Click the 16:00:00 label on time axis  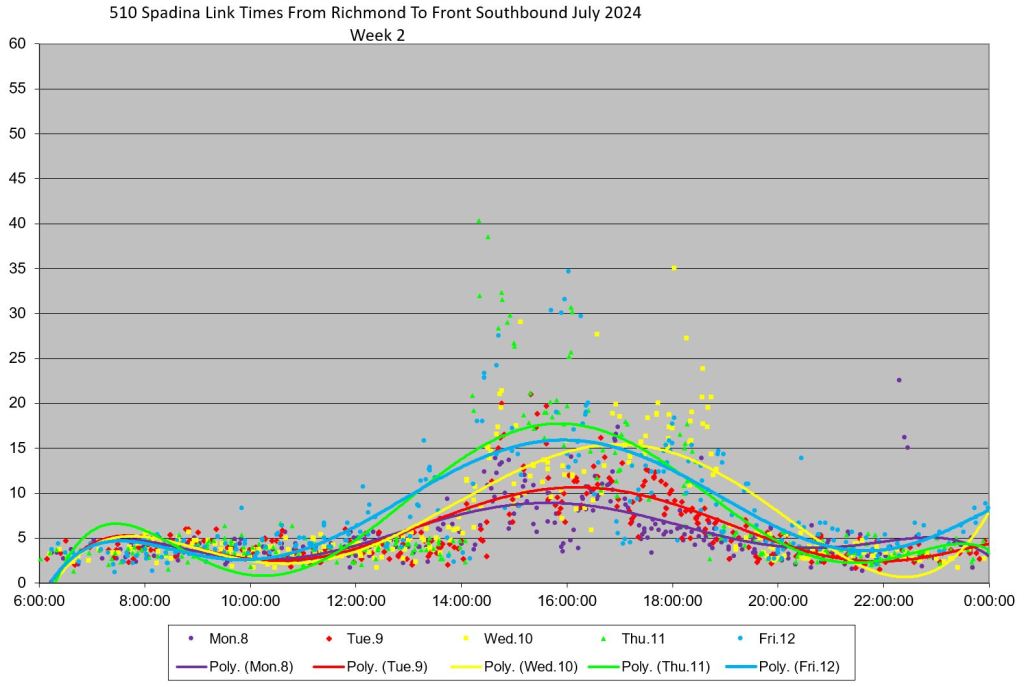[566, 601]
